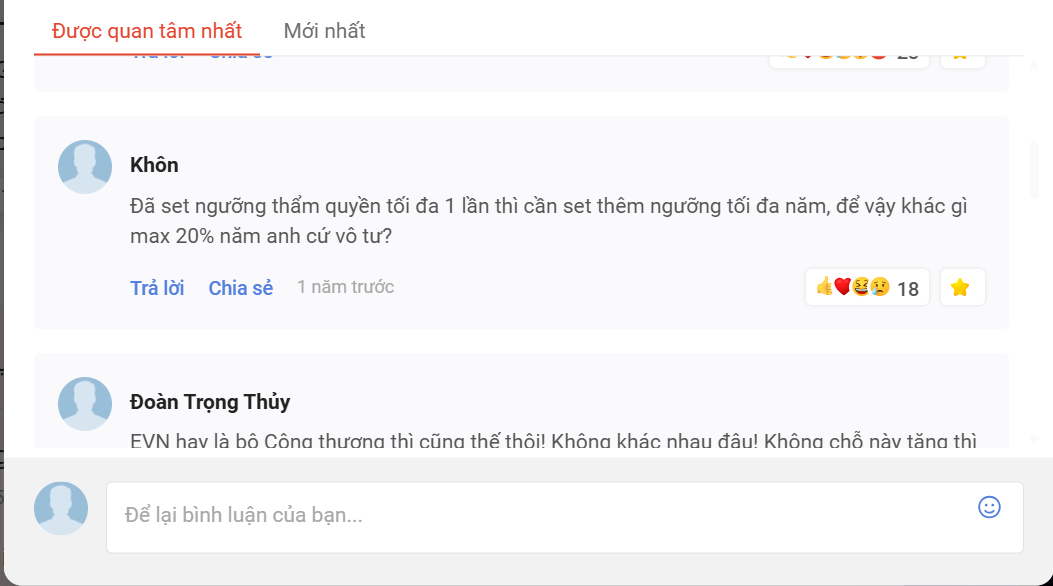Click Đoàn Trọng Thủy's avatar

pos(85,404)
